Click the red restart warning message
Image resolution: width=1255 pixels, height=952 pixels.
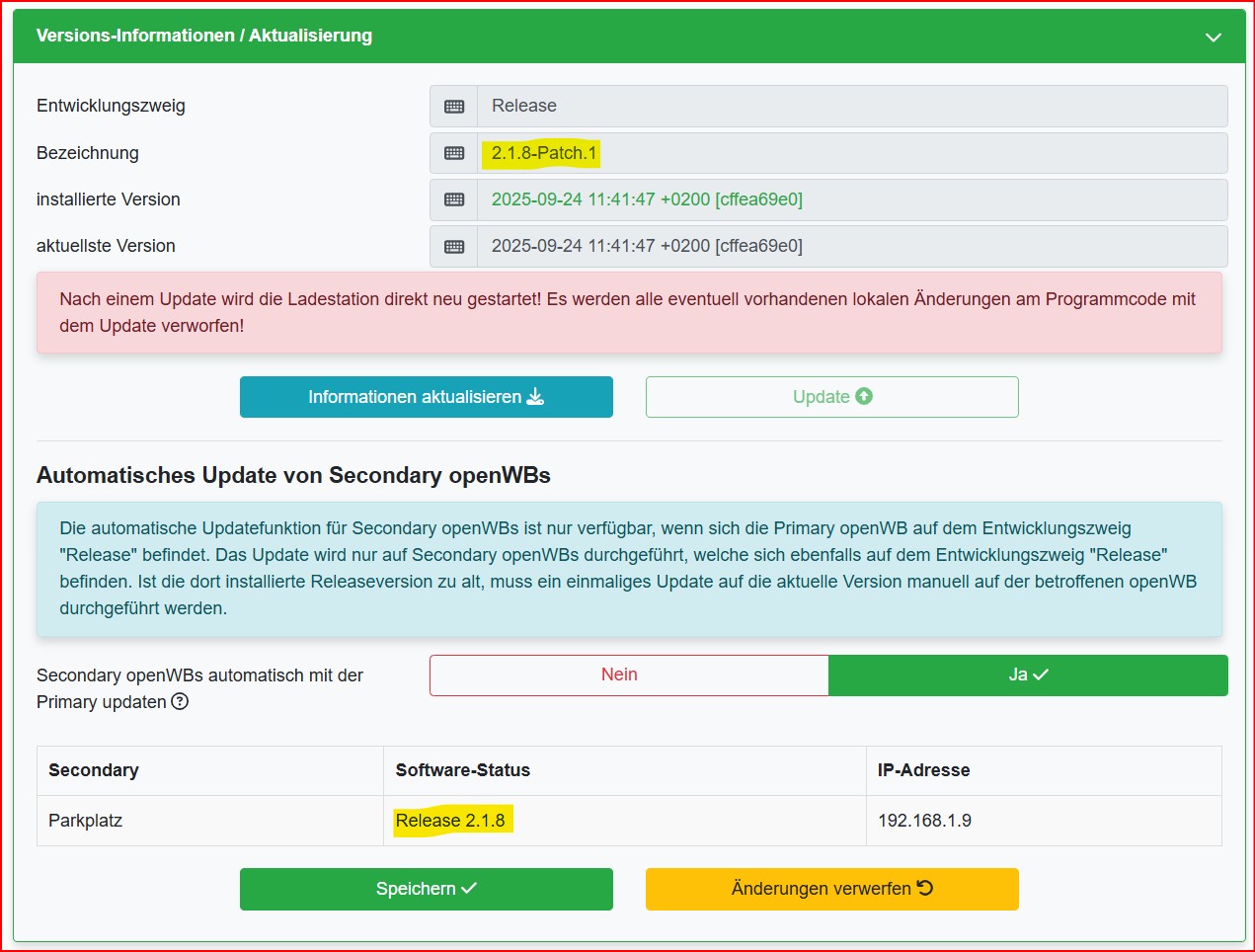(x=629, y=313)
